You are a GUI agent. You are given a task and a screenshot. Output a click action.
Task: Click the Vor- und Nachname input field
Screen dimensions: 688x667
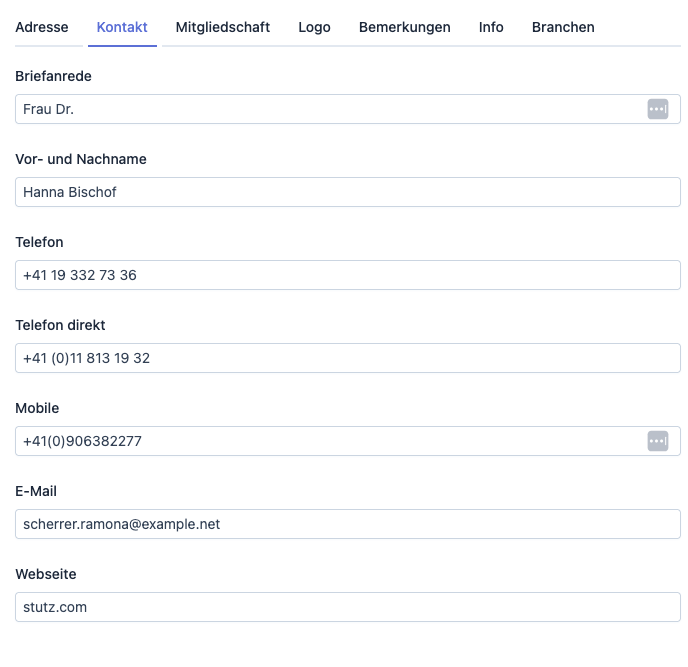click(347, 192)
